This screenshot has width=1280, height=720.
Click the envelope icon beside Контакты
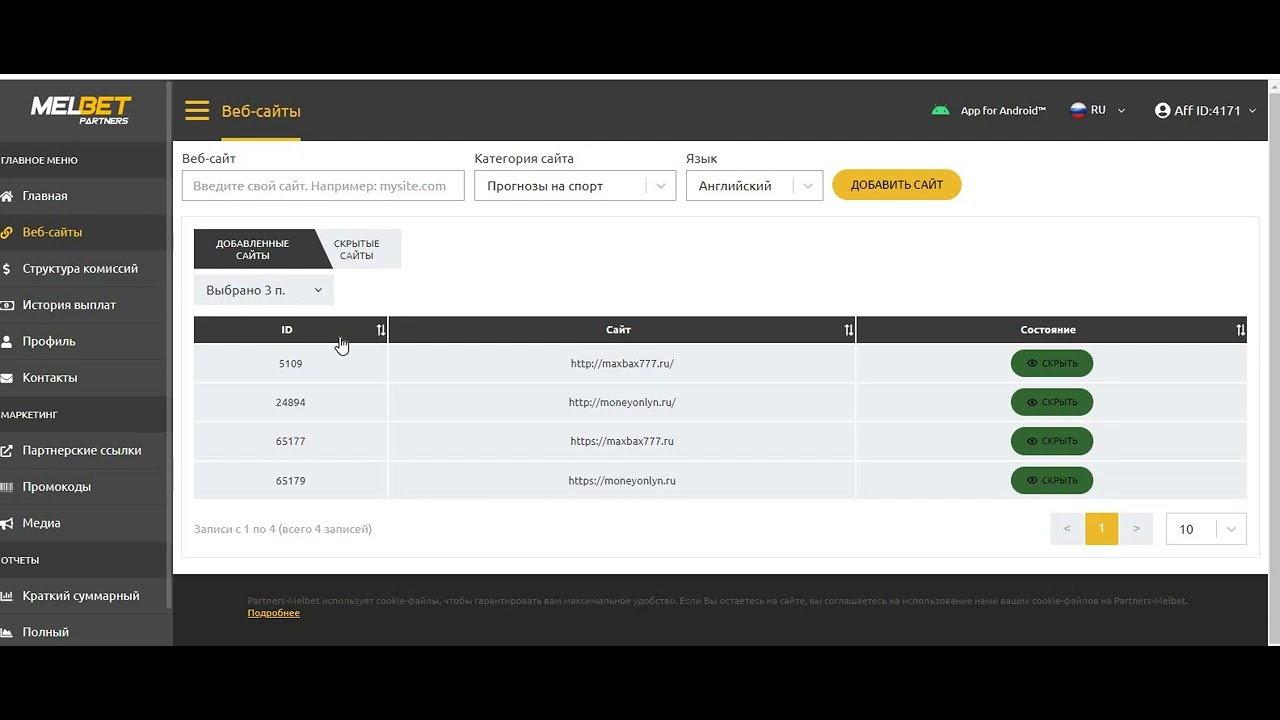7,378
